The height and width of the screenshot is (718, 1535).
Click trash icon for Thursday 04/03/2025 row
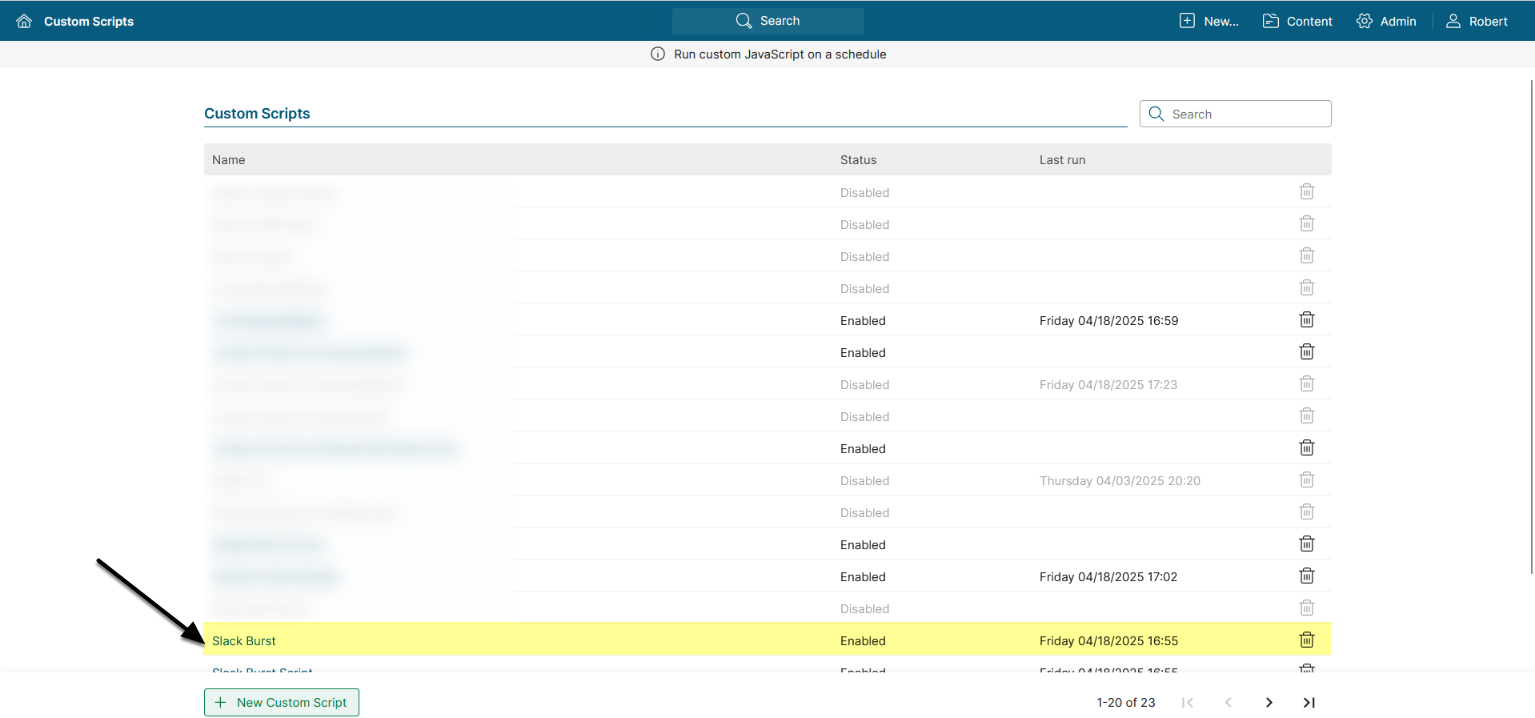(1306, 480)
